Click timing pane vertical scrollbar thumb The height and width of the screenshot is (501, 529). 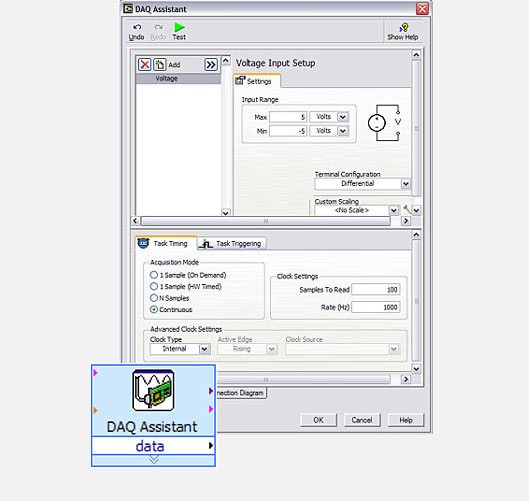click(416, 301)
